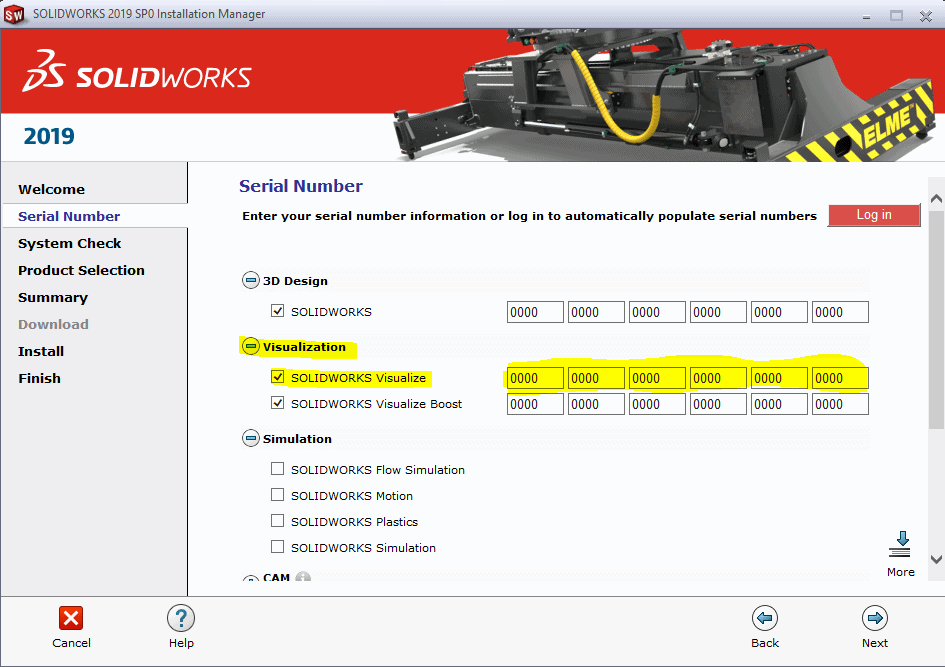This screenshot has width=945, height=667.
Task: Click first serial field of Visualize Boost
Action: (535, 404)
